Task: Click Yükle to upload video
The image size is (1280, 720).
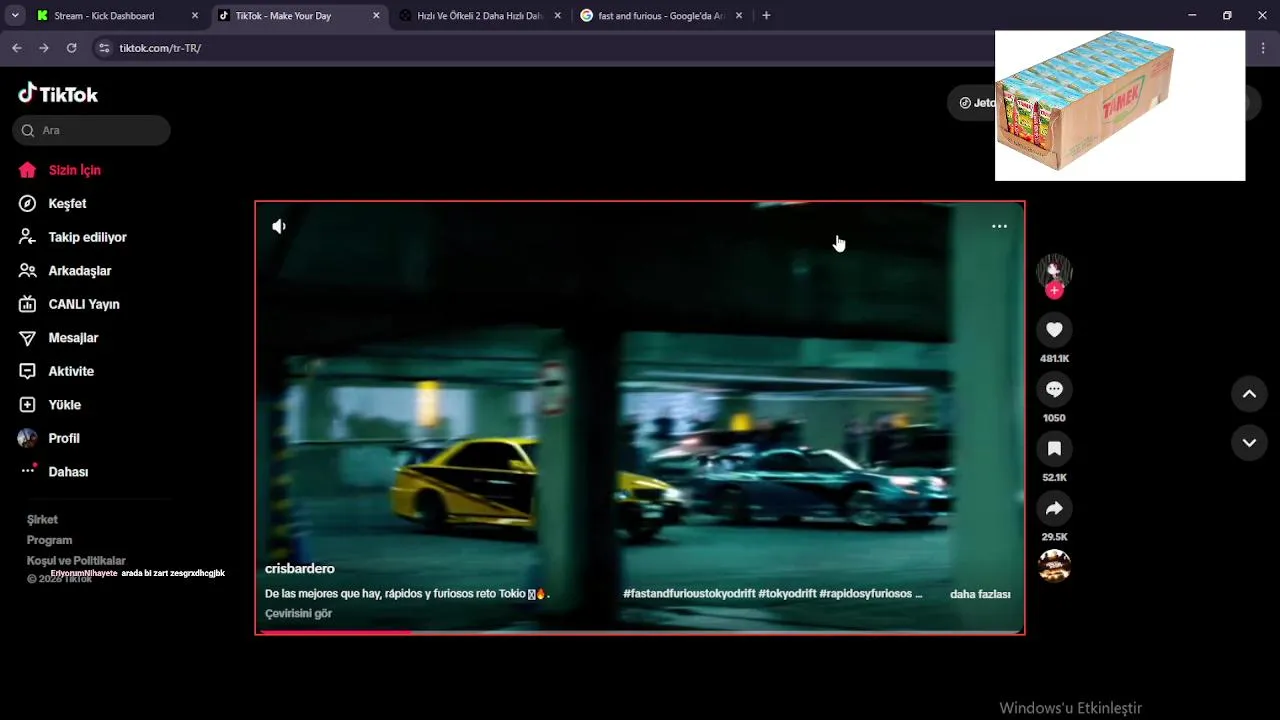Action: coord(64,405)
